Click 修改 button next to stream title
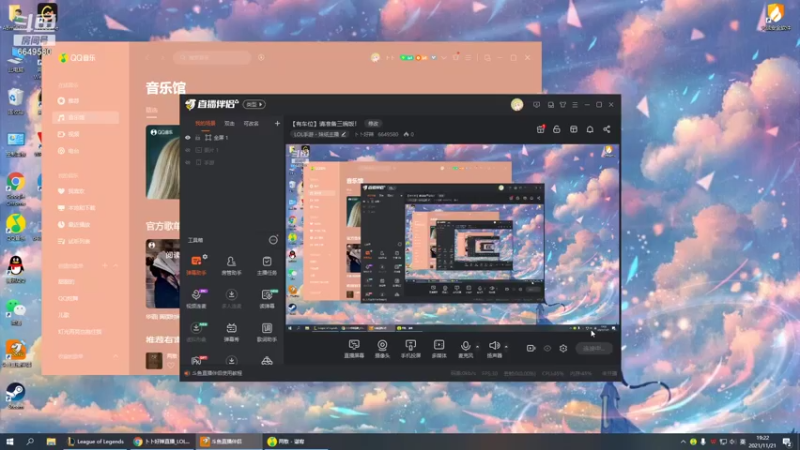Screen dimensions: 800x450 pos(373,123)
